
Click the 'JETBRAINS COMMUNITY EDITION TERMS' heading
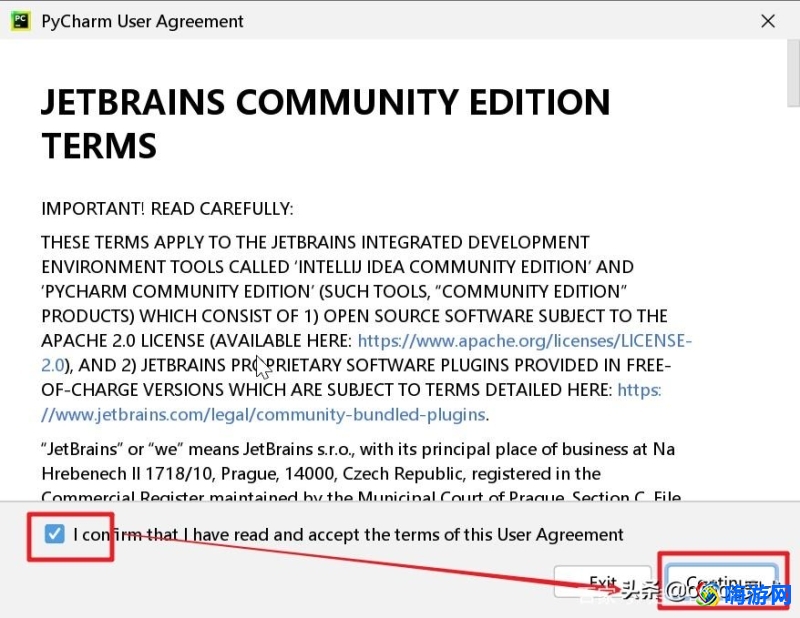(326, 123)
